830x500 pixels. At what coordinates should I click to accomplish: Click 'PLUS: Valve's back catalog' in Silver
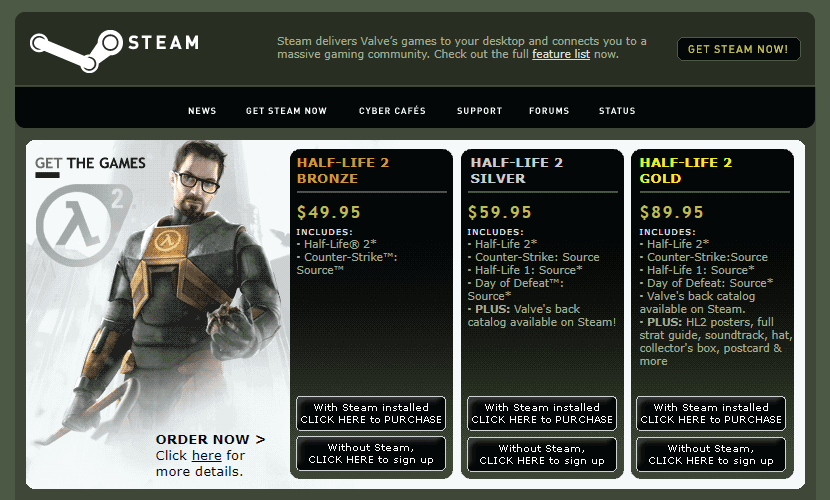[x=542, y=315]
